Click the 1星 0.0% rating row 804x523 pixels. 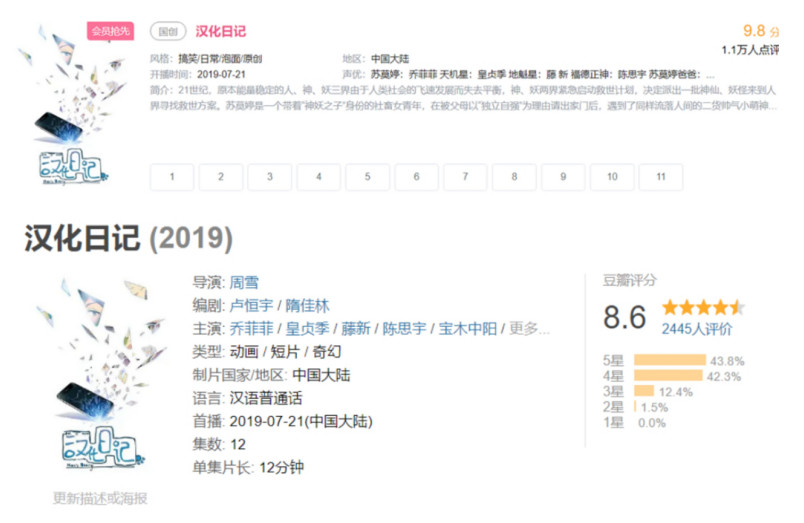(634, 423)
